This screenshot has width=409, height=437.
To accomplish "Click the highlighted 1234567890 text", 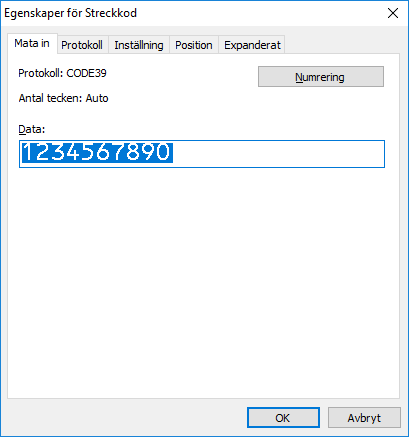I will click(97, 153).
